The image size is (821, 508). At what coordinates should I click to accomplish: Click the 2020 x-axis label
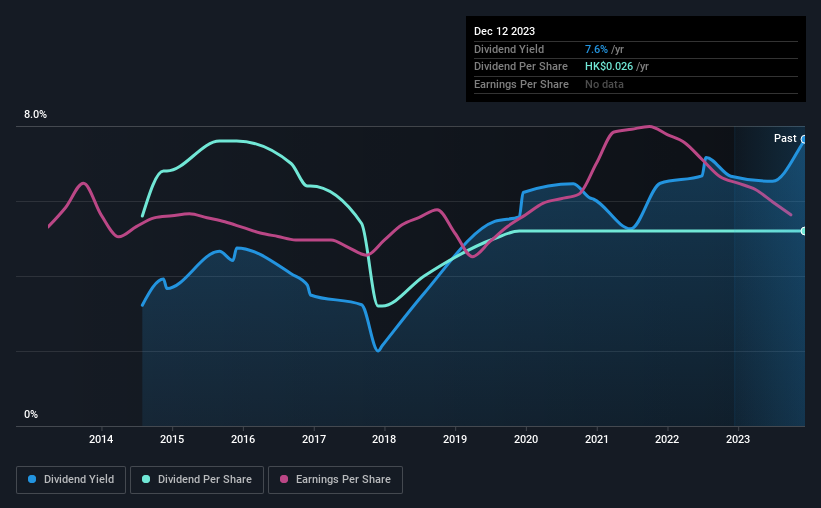(526, 439)
